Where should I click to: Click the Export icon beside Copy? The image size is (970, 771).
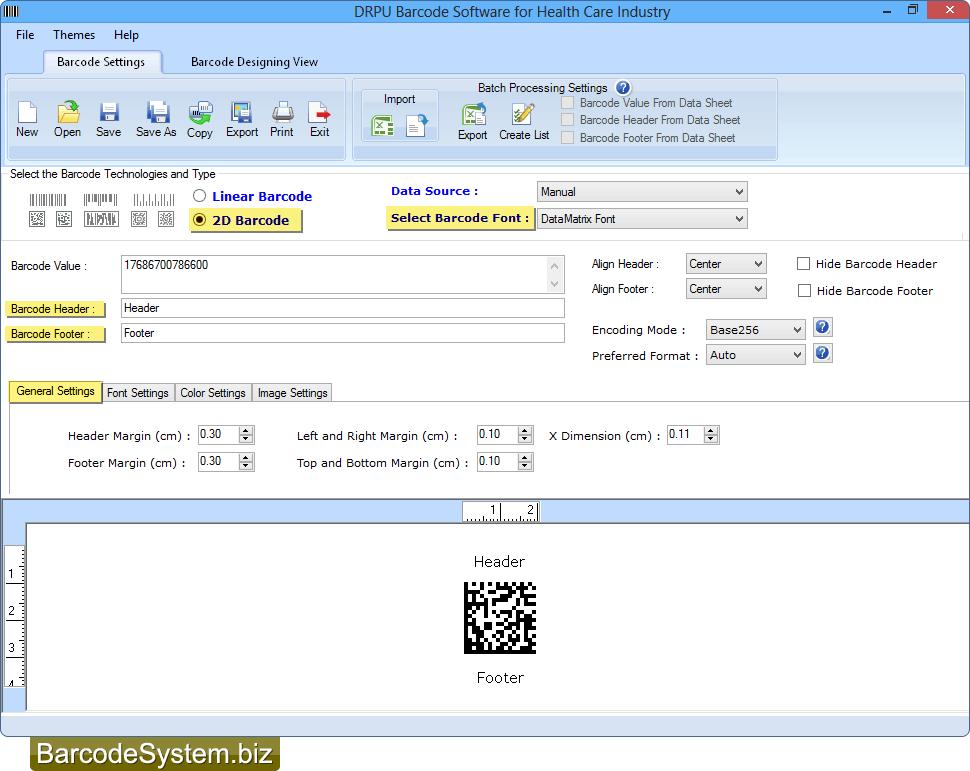241,113
